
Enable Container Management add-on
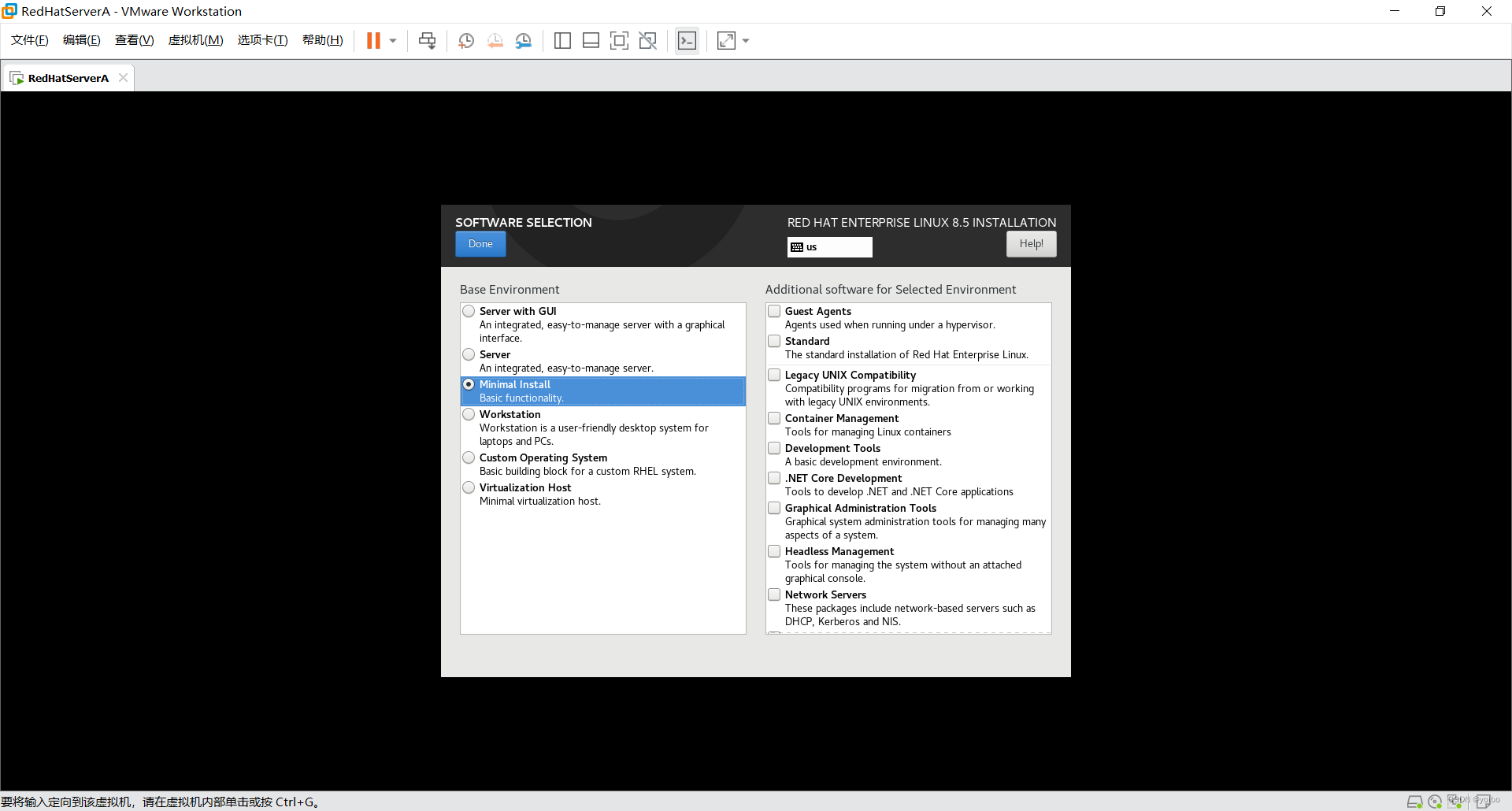pos(774,418)
